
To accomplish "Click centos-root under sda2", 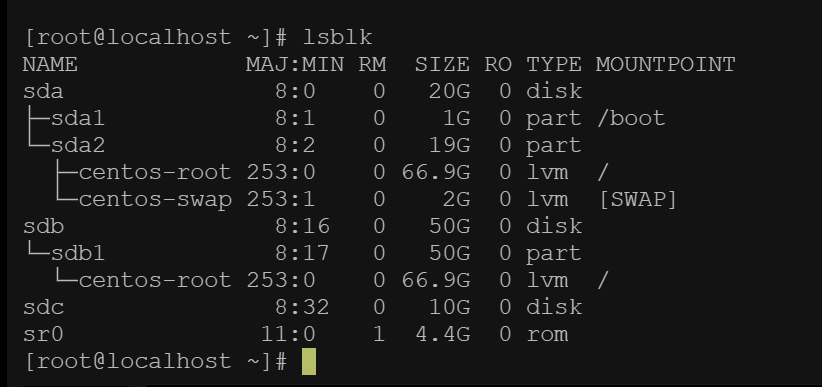I will point(155,173).
